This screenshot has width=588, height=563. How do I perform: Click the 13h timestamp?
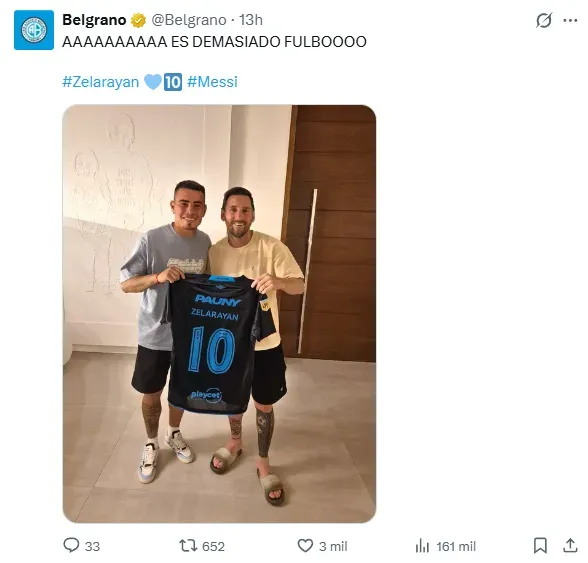(x=251, y=20)
